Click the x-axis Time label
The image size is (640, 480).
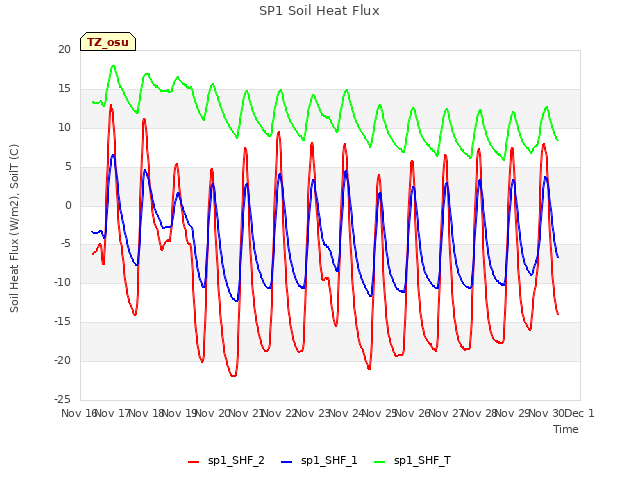pos(566,429)
